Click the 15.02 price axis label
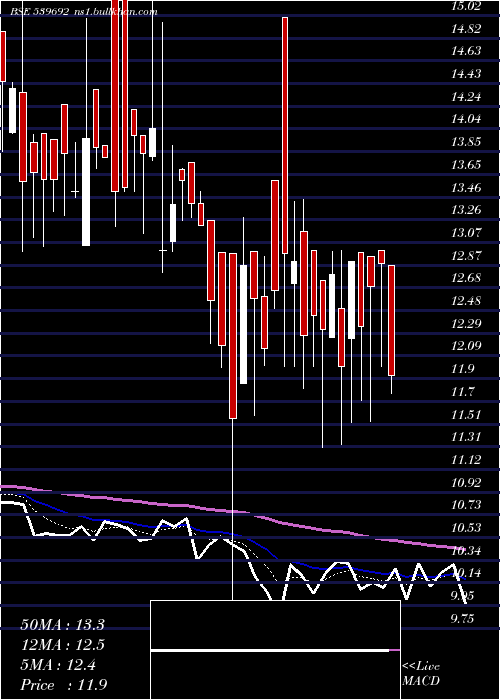The width and height of the screenshot is (500, 700). coord(466,6)
